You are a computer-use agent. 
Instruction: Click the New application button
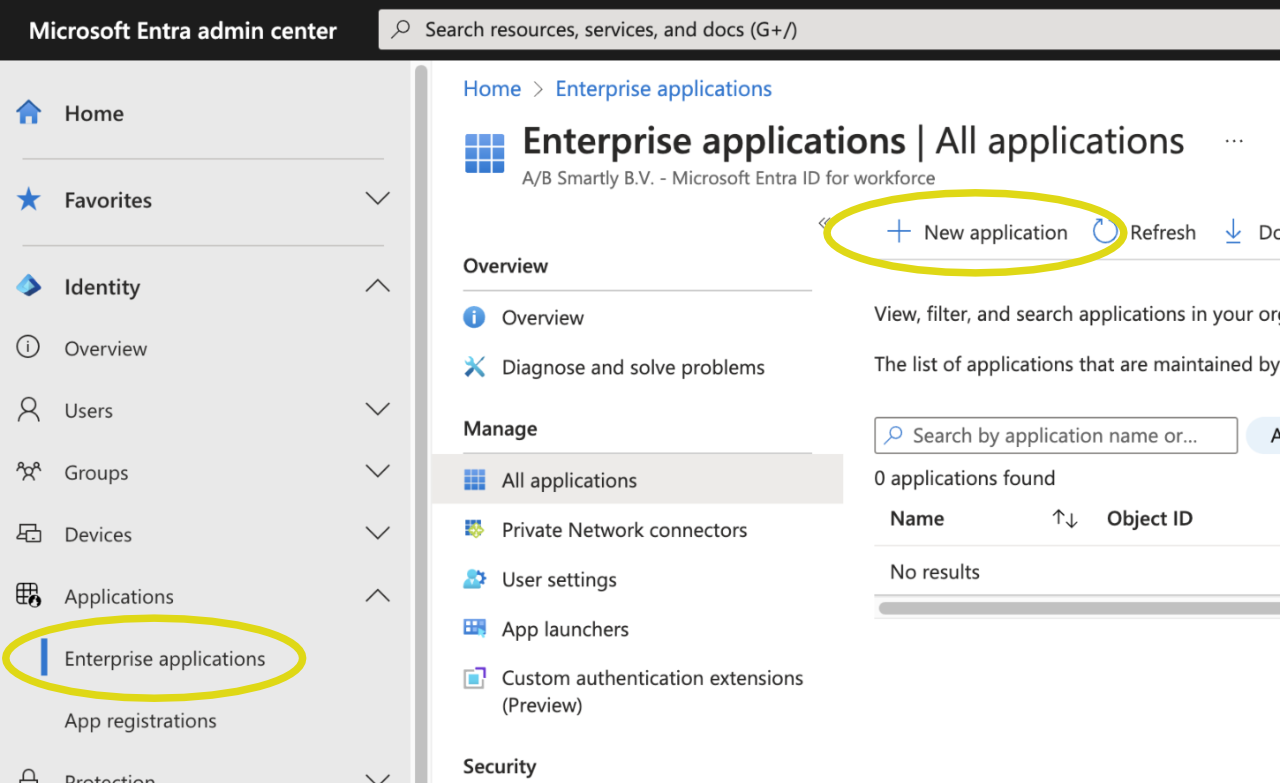click(978, 232)
